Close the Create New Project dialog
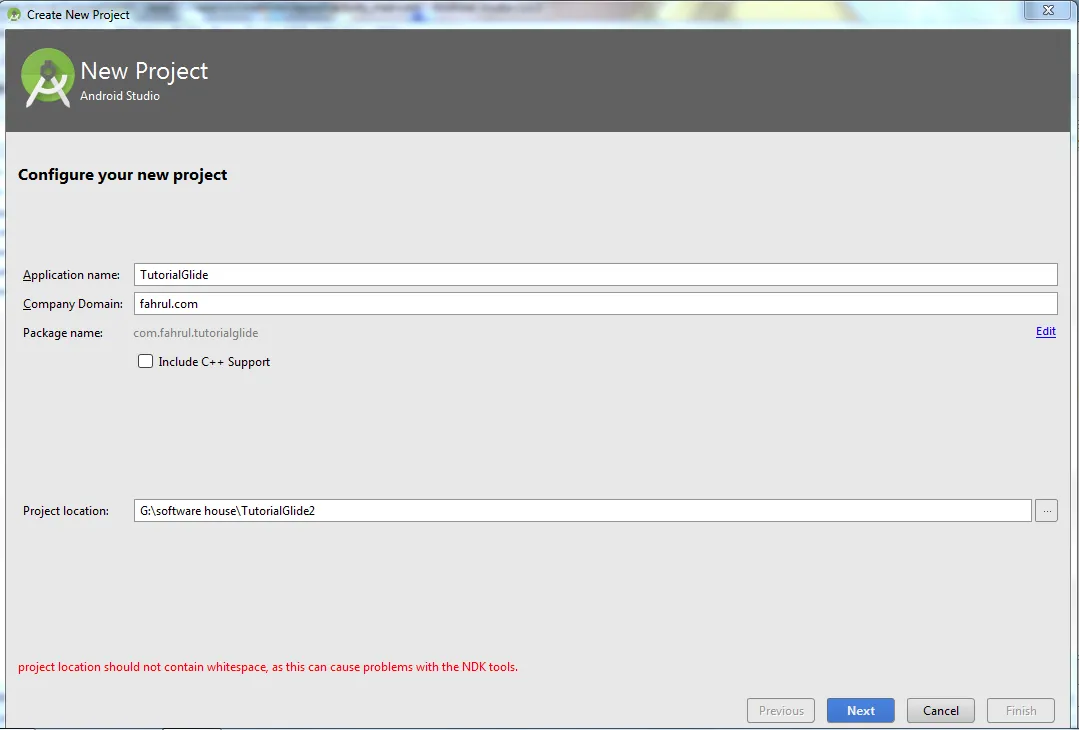 1048,10
